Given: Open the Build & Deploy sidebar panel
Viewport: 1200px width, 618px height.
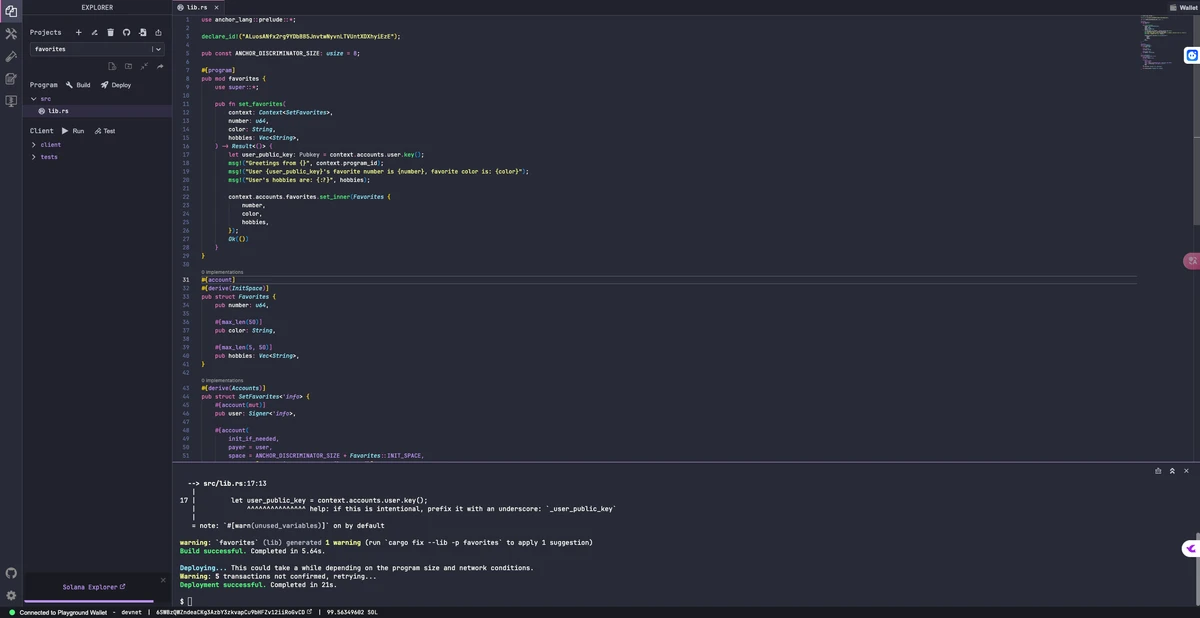Looking at the screenshot, I should (x=11, y=34).
